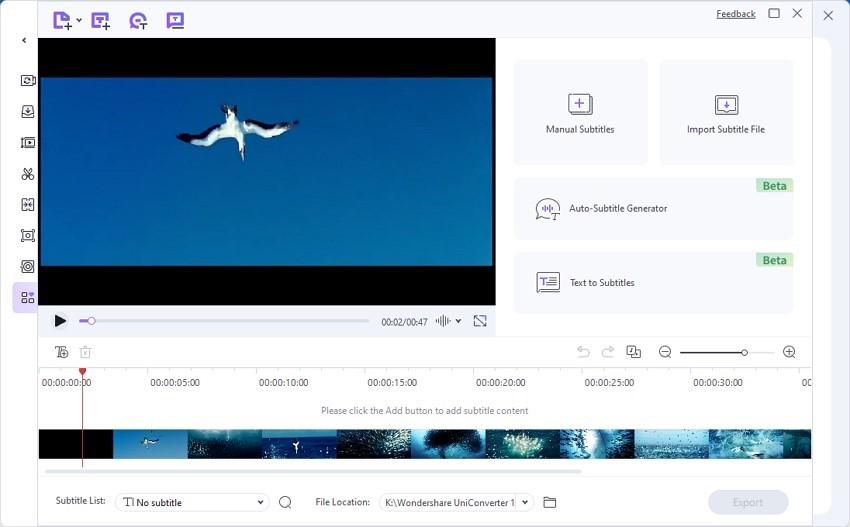The image size is (850, 527).
Task: Collapse the left sidebar with back arrow
Action: 24,41
